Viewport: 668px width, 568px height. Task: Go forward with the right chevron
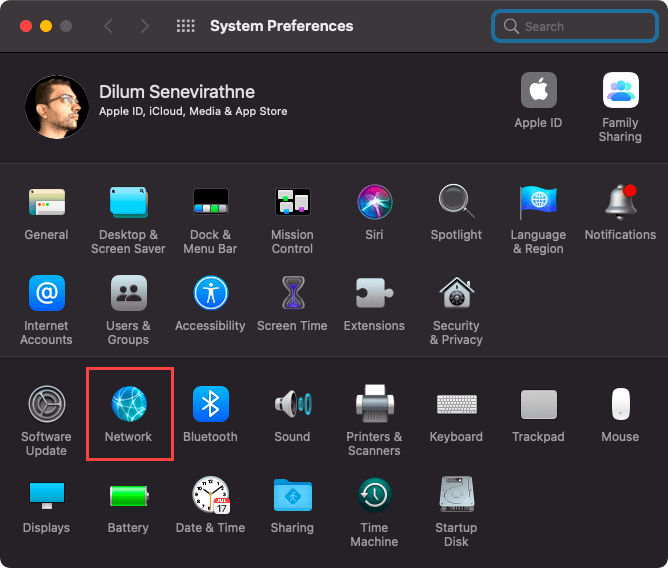(145, 26)
